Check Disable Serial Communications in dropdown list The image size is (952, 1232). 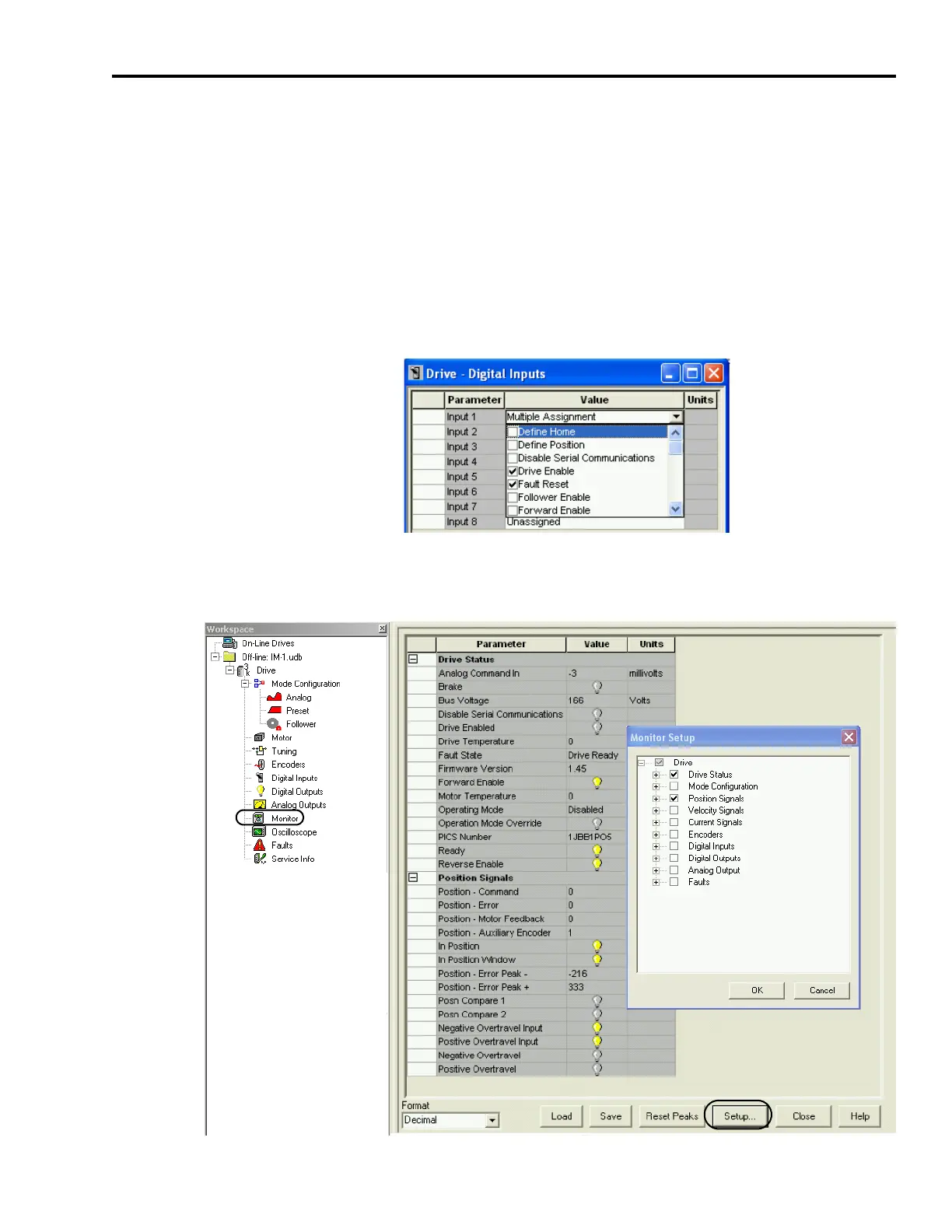pos(513,458)
